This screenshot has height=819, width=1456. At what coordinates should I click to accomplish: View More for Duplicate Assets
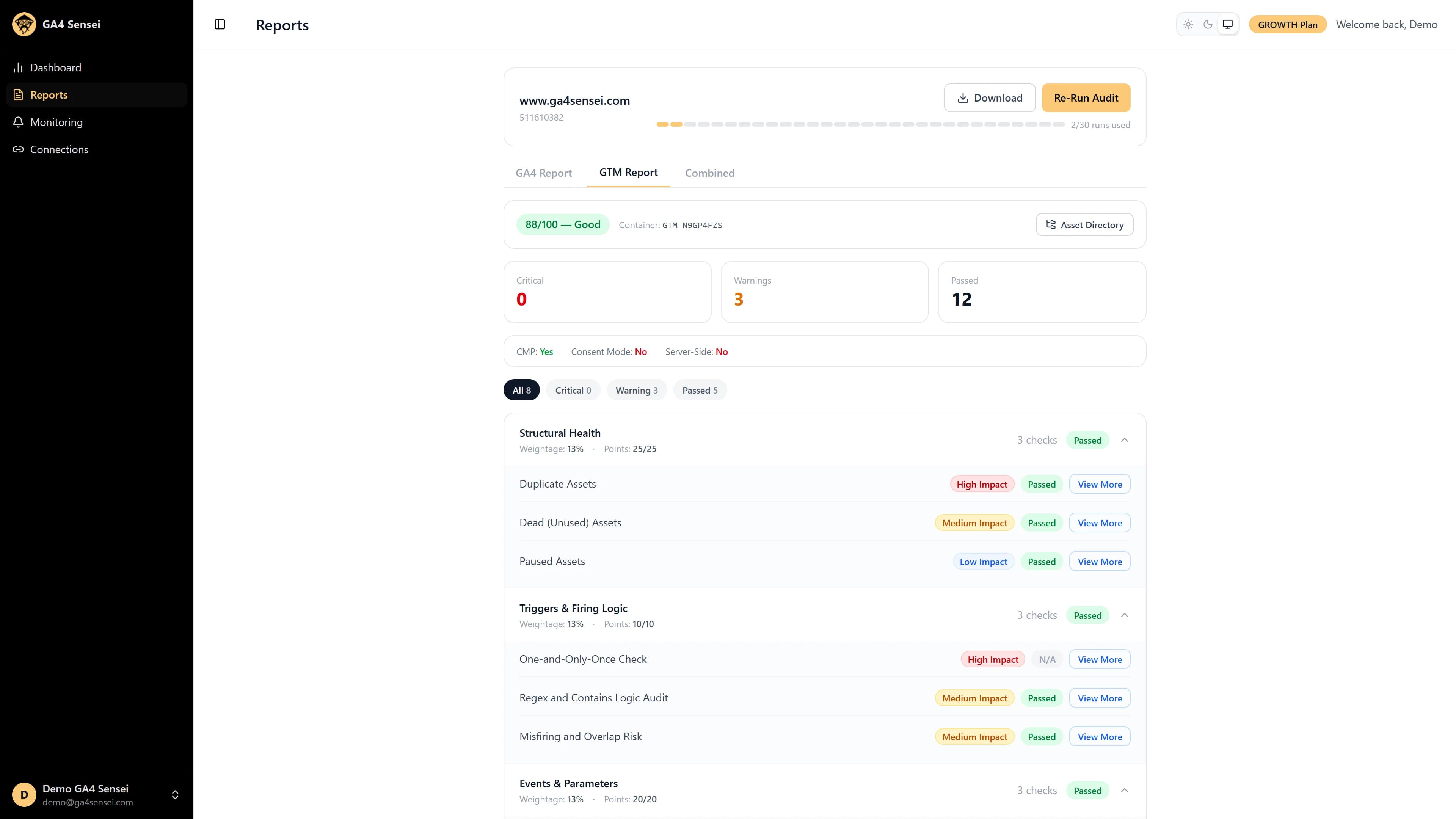pyautogui.click(x=1099, y=484)
